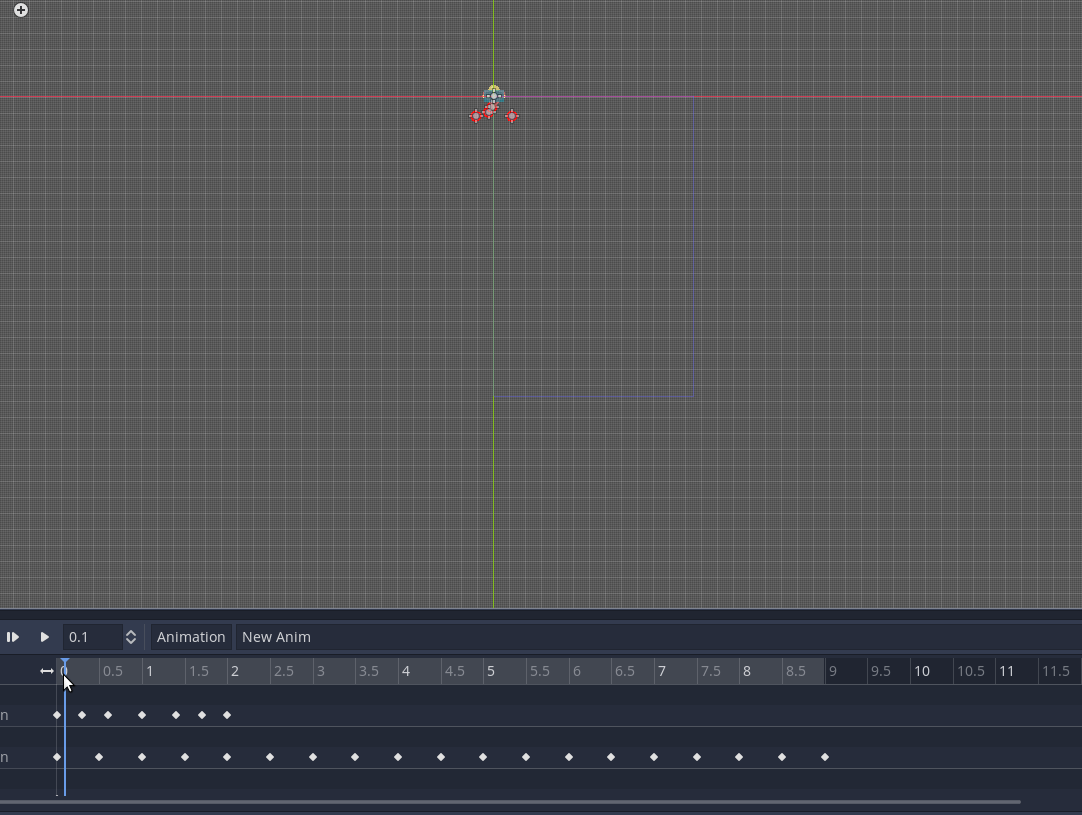Screen dimensions: 1082x815
Task: Select upper track keyframe at 2 seconds
Action: (227, 715)
